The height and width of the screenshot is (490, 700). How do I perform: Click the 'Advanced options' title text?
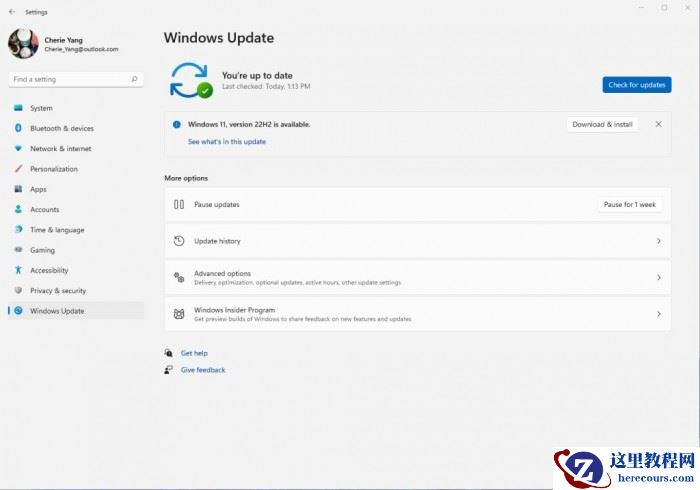(x=222, y=273)
